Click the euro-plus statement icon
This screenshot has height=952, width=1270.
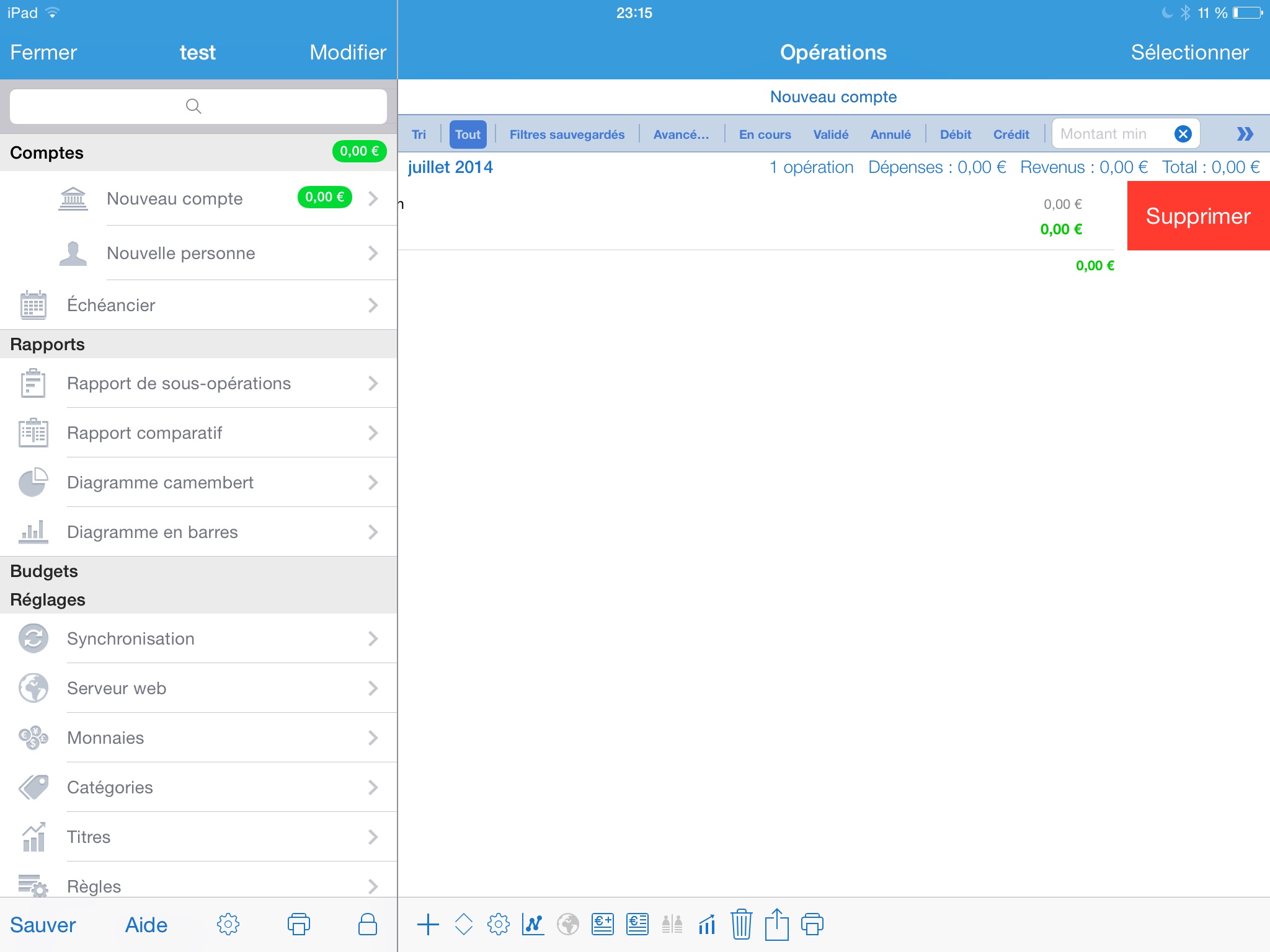click(x=602, y=924)
